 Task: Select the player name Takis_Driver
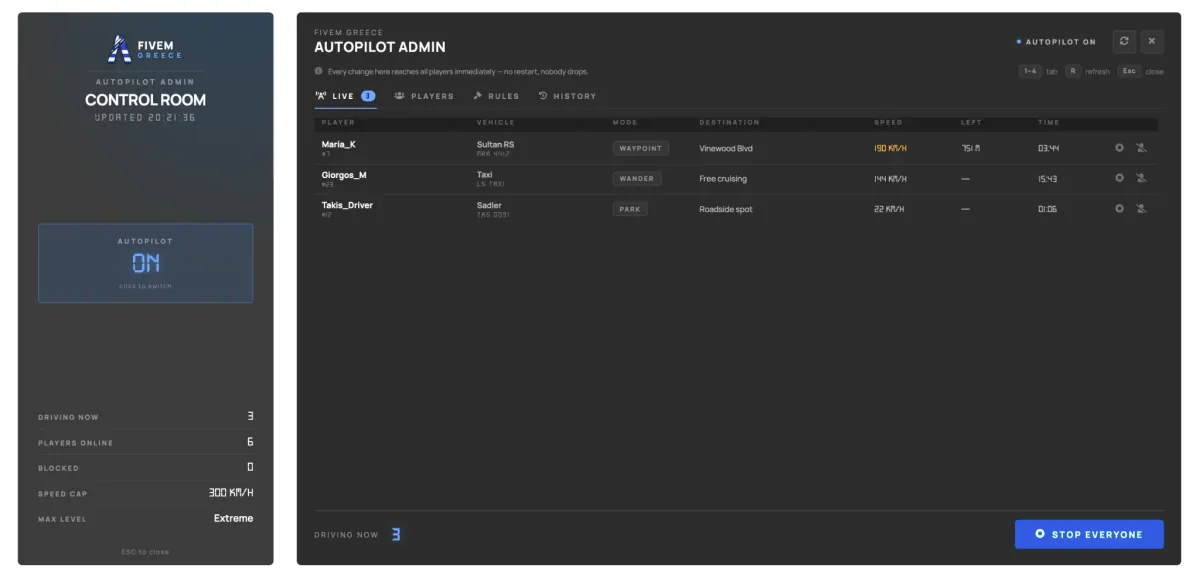(347, 205)
